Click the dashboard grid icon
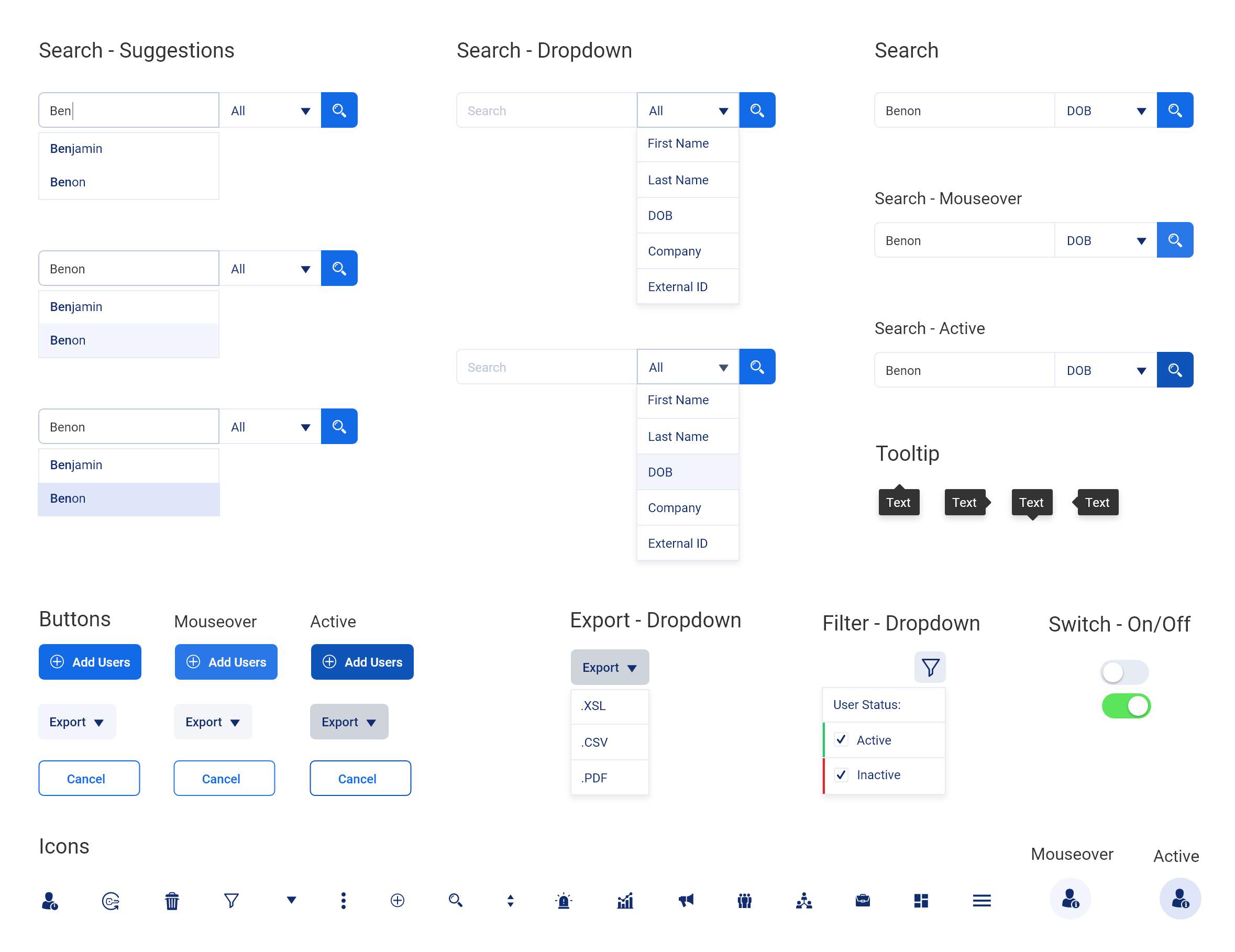The width and height of the screenshot is (1235, 952). coord(921,900)
